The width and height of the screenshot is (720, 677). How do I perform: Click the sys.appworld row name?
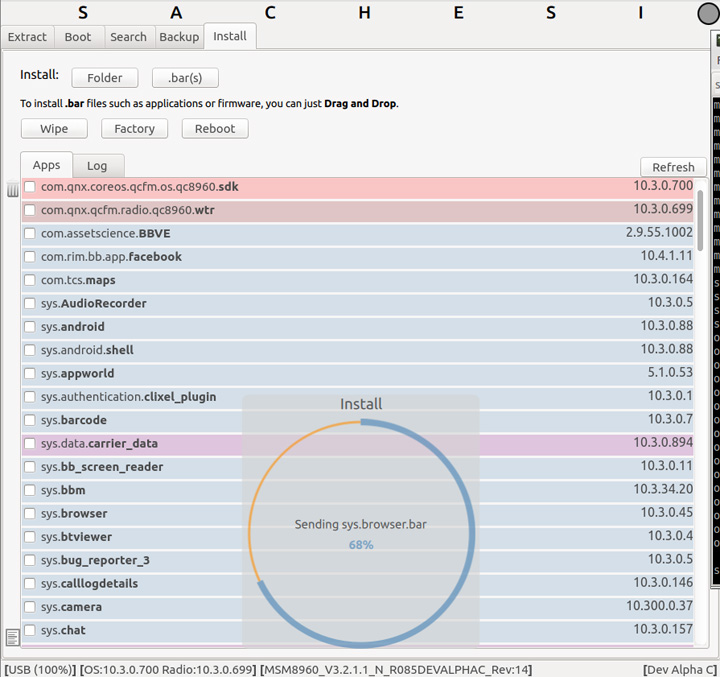click(x=78, y=373)
